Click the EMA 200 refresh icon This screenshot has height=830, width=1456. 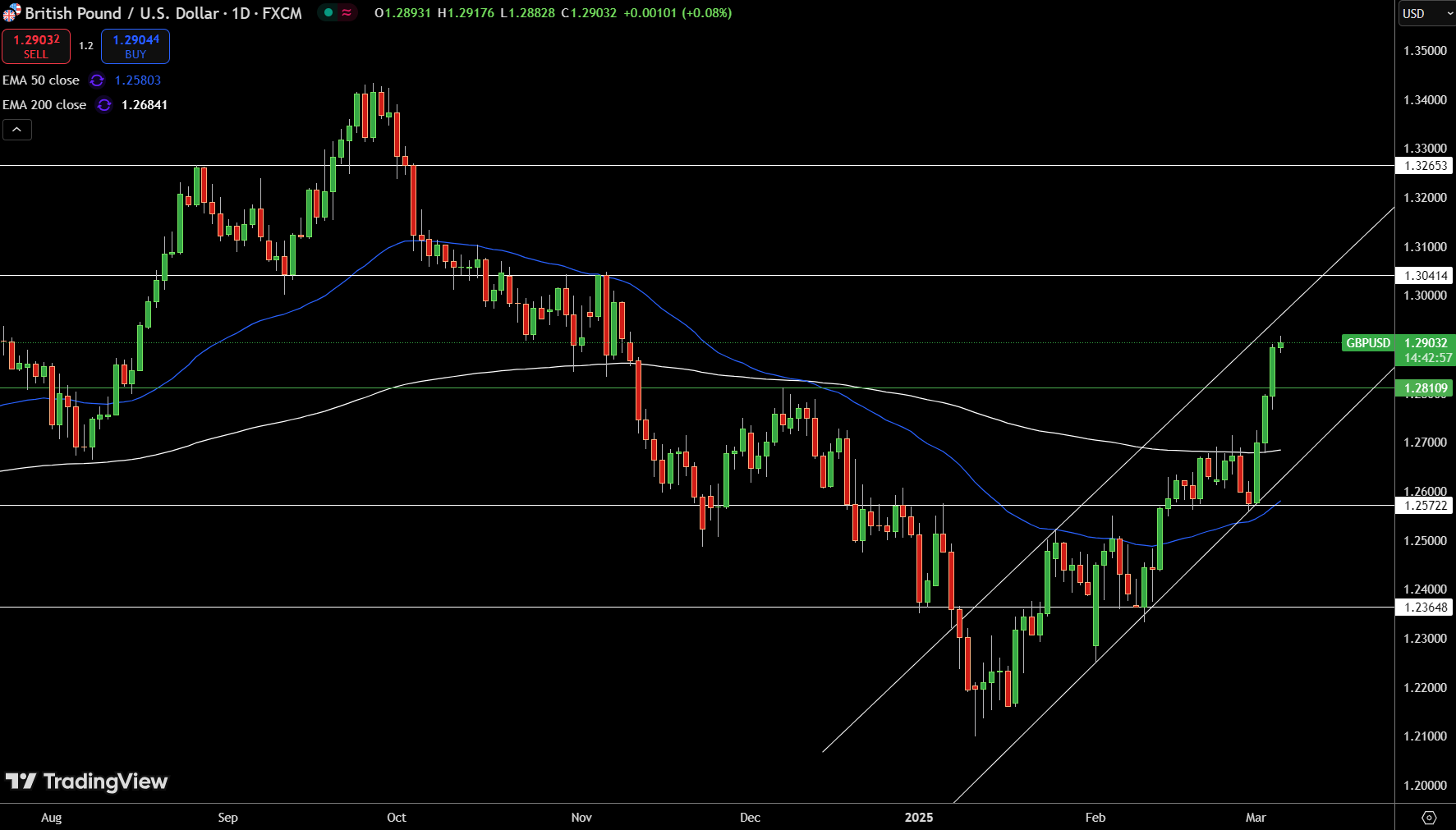(x=104, y=105)
